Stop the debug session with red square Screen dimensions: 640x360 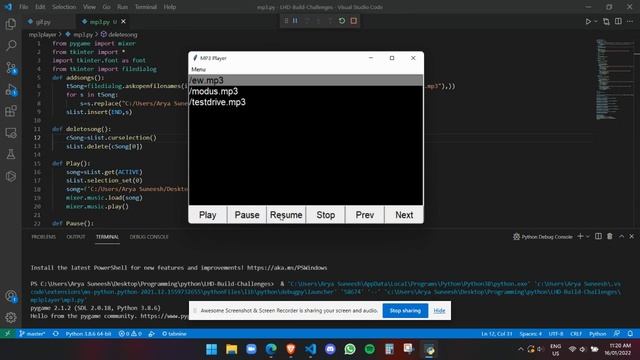pos(353,21)
